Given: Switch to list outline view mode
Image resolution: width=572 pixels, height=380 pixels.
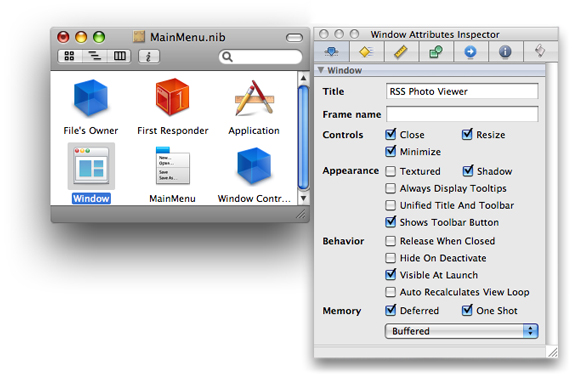Looking at the screenshot, I should (x=94, y=56).
